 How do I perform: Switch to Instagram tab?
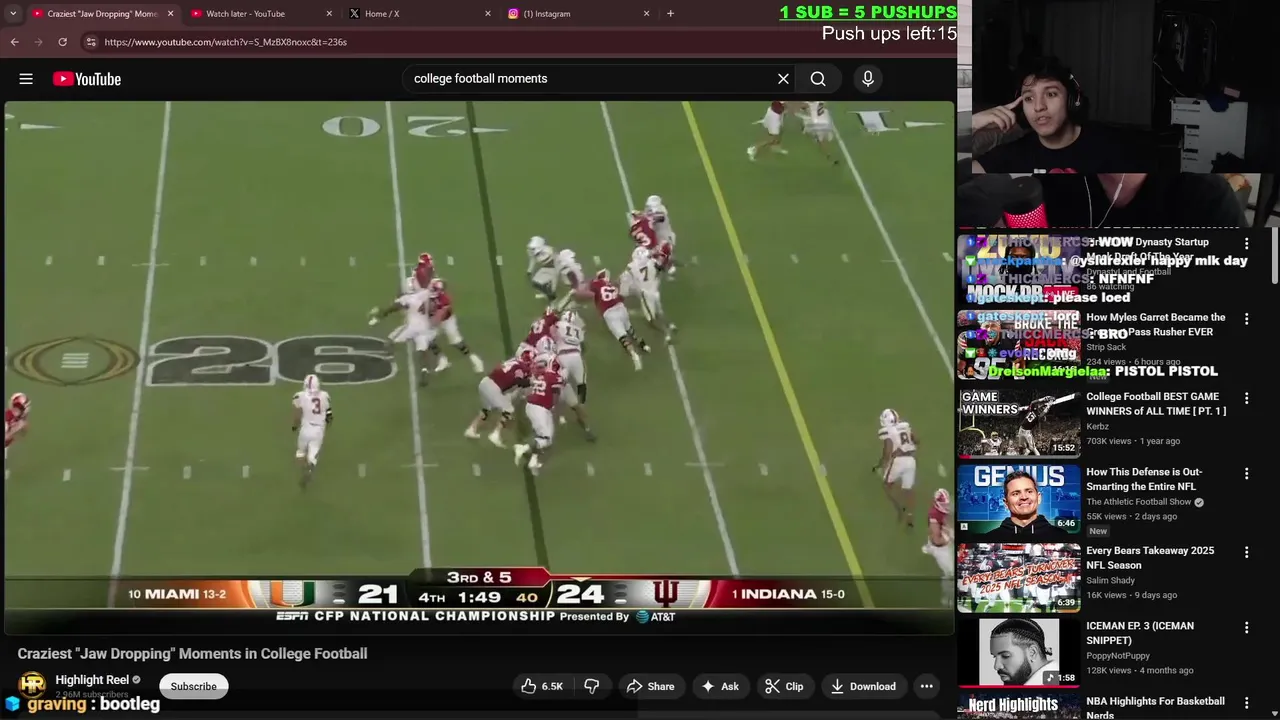tap(576, 14)
